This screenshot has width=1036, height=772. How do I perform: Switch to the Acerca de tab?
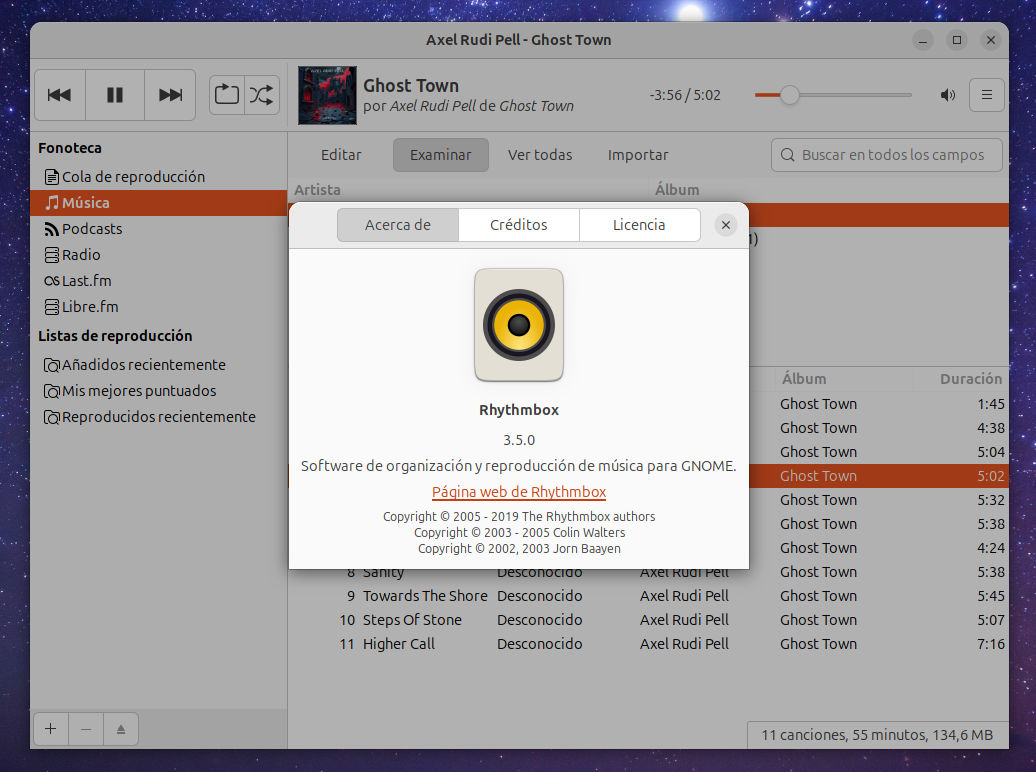(398, 225)
